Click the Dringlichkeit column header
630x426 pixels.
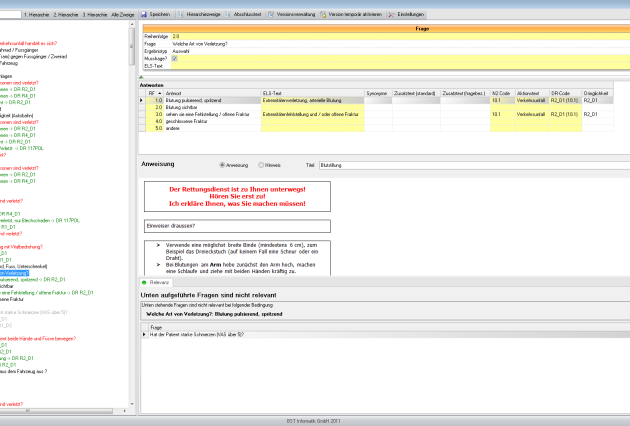tap(597, 93)
